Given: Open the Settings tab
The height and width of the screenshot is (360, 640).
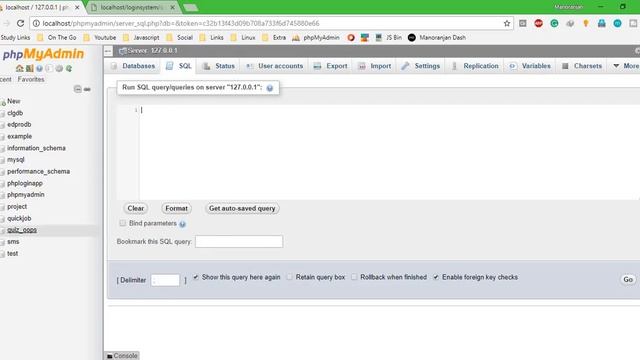Looking at the screenshot, I should (421, 66).
